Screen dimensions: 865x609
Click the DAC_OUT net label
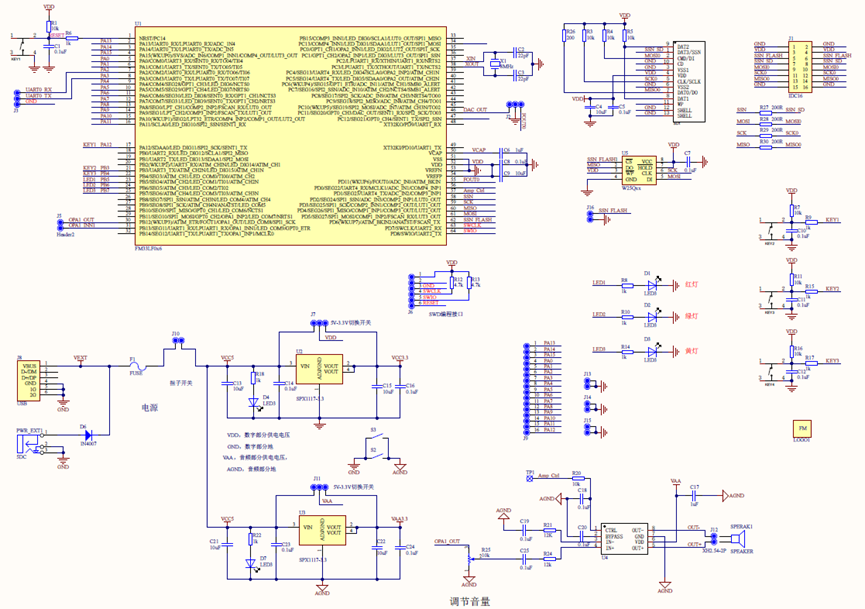pyautogui.click(x=475, y=110)
